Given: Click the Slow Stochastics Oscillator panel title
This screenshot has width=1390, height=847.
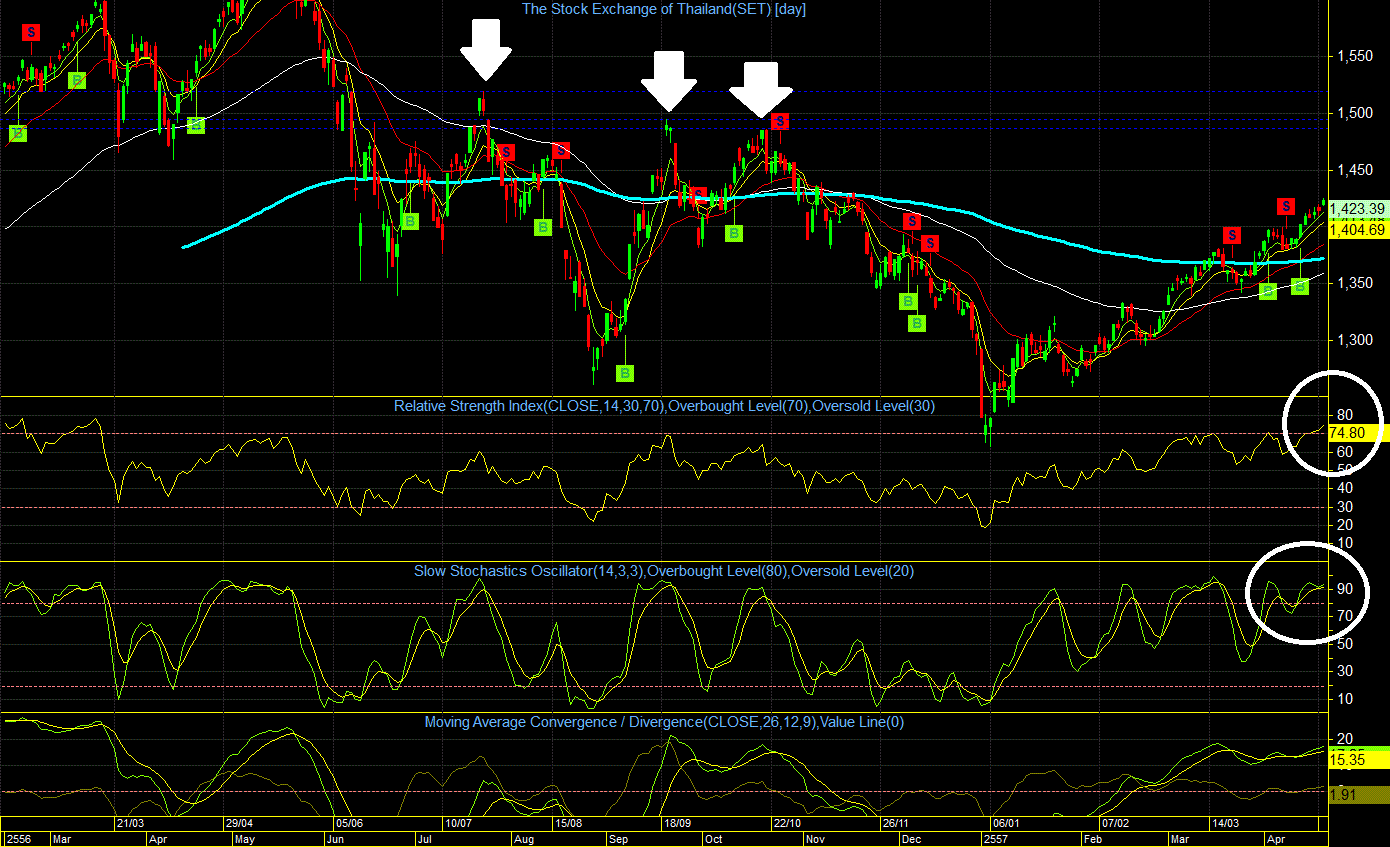Looking at the screenshot, I should point(664,571).
